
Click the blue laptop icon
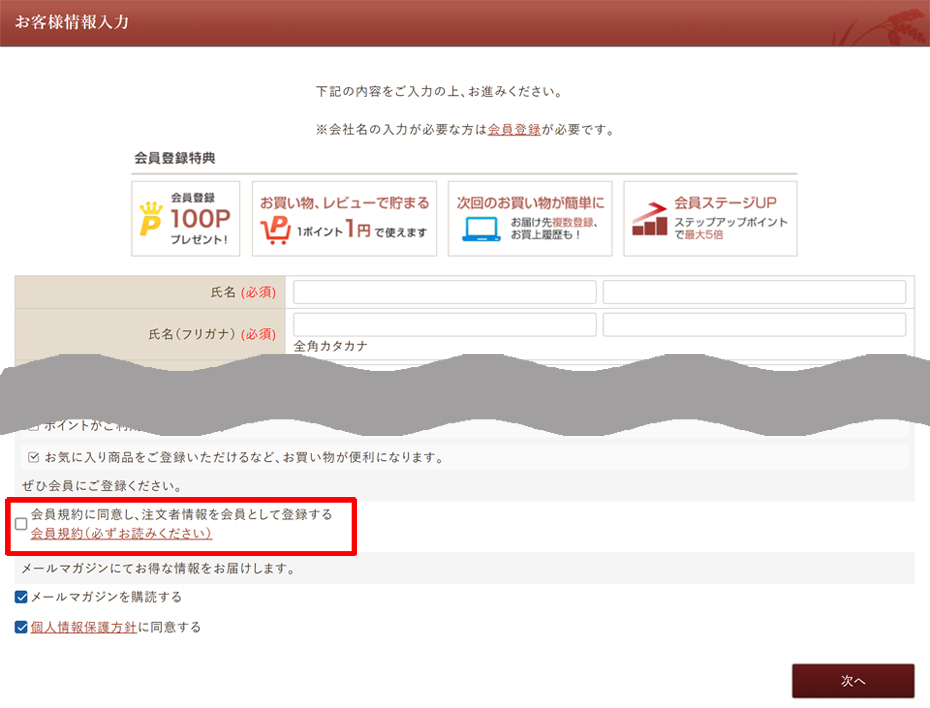[481, 228]
